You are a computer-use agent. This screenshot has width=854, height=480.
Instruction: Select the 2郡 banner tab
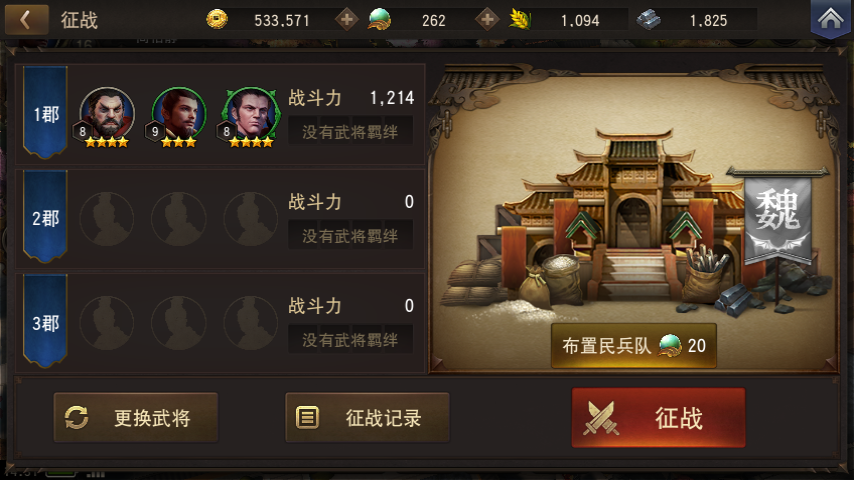[45, 216]
